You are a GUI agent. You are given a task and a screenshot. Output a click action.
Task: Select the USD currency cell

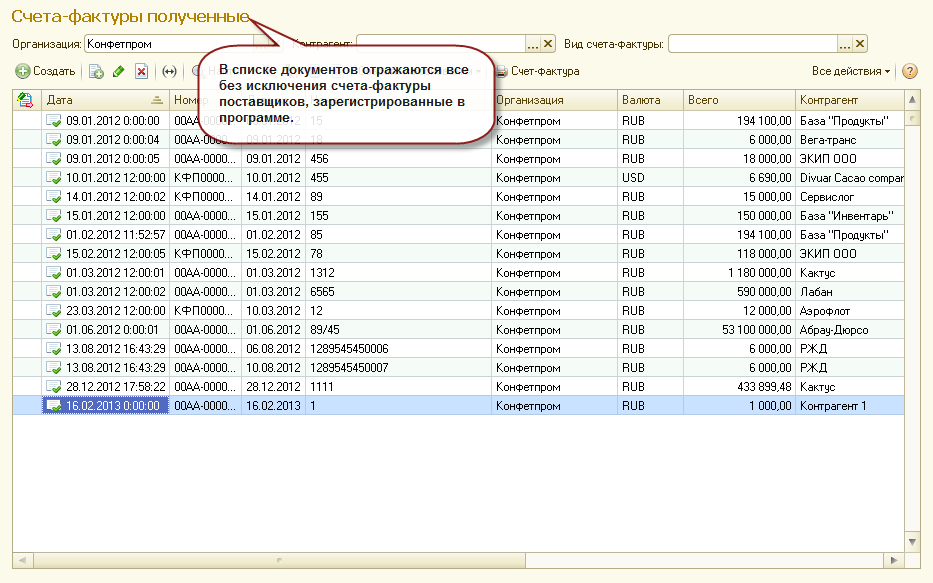click(x=650, y=178)
